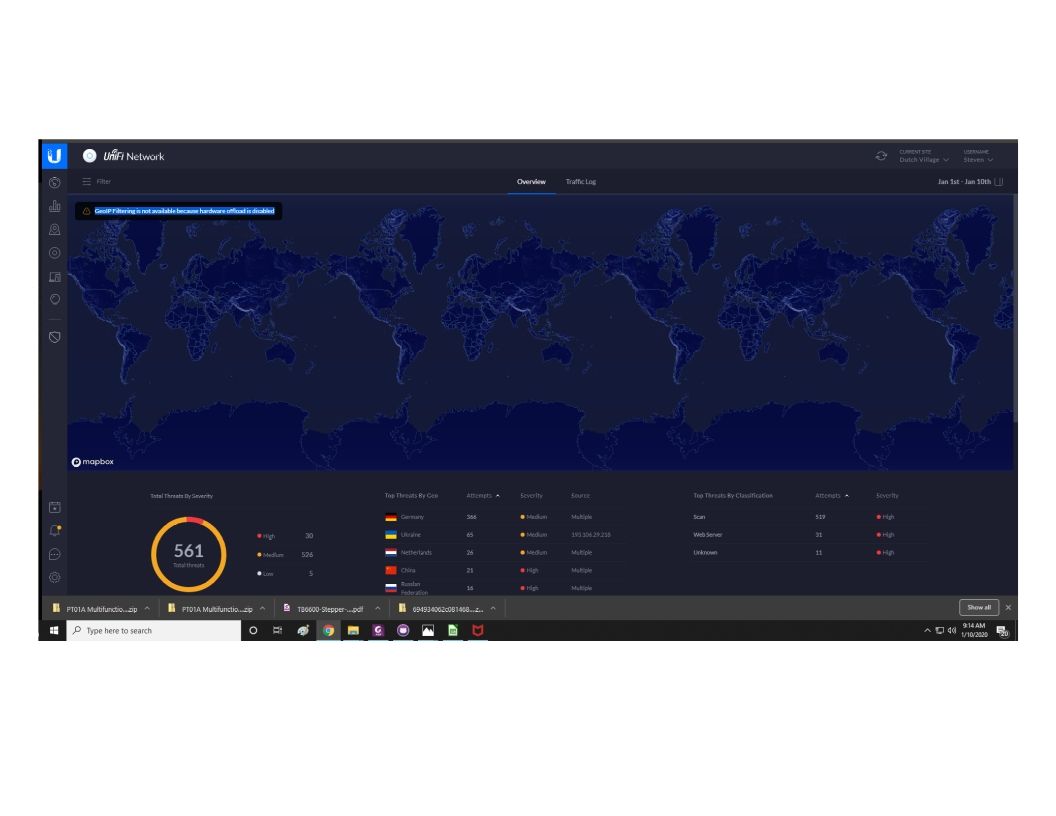This screenshot has width=1056, height=816.
Task: Open the Alerts bell icon in sidebar
Action: (55, 530)
